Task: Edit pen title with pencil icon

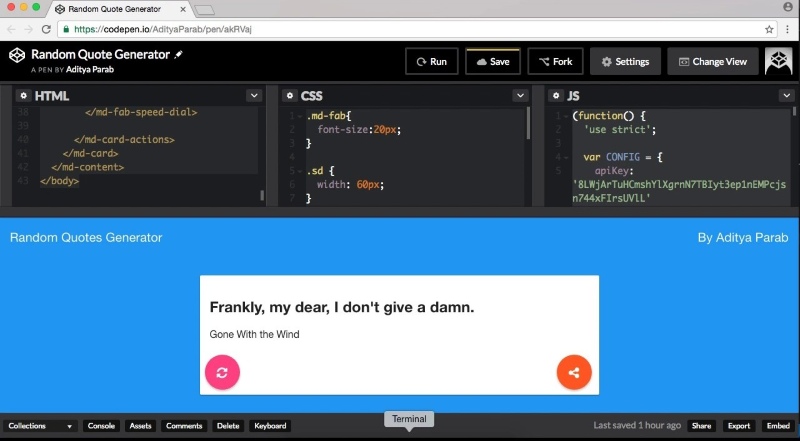Action: tap(178, 55)
